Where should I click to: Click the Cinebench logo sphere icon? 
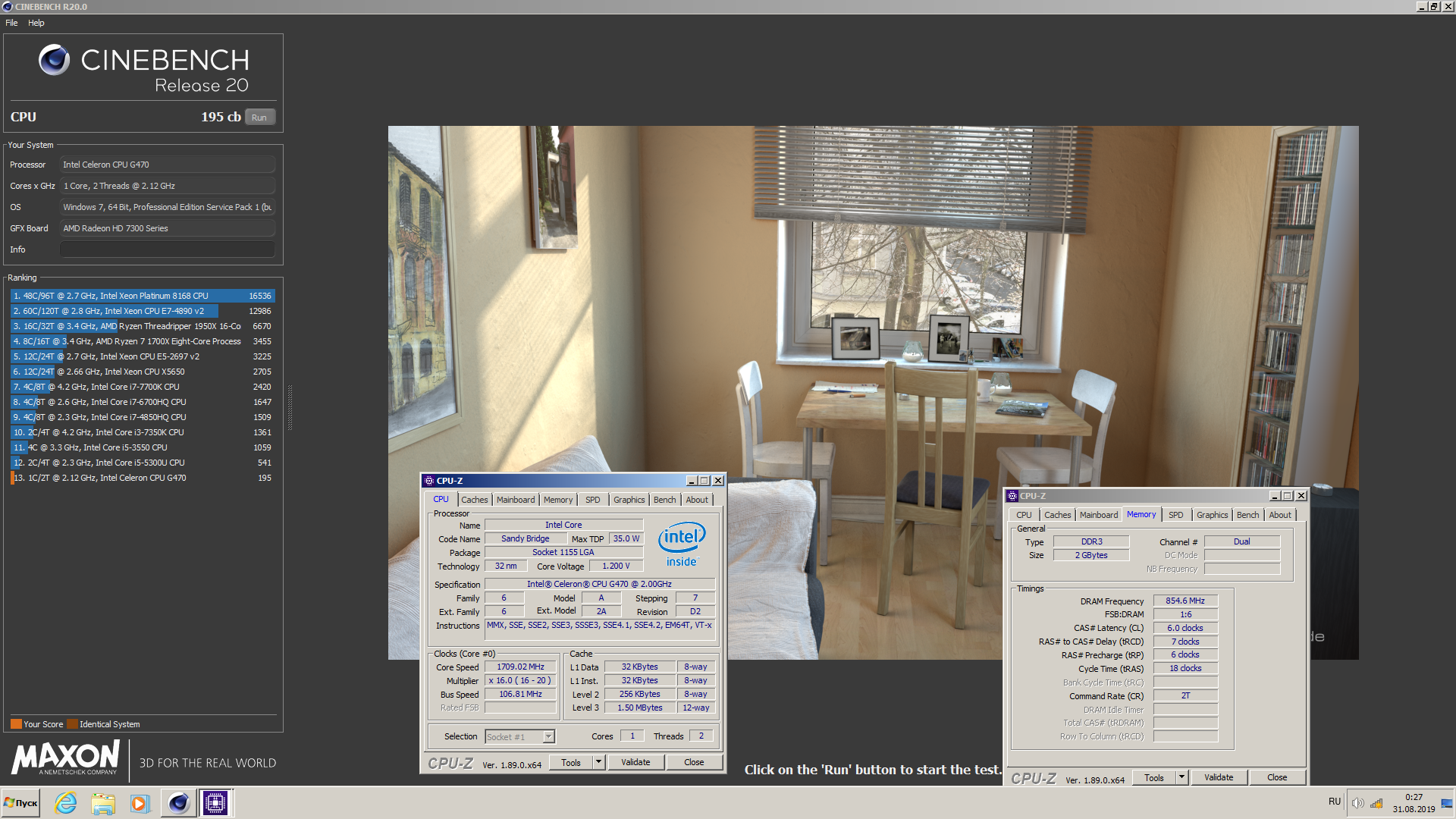(54, 60)
